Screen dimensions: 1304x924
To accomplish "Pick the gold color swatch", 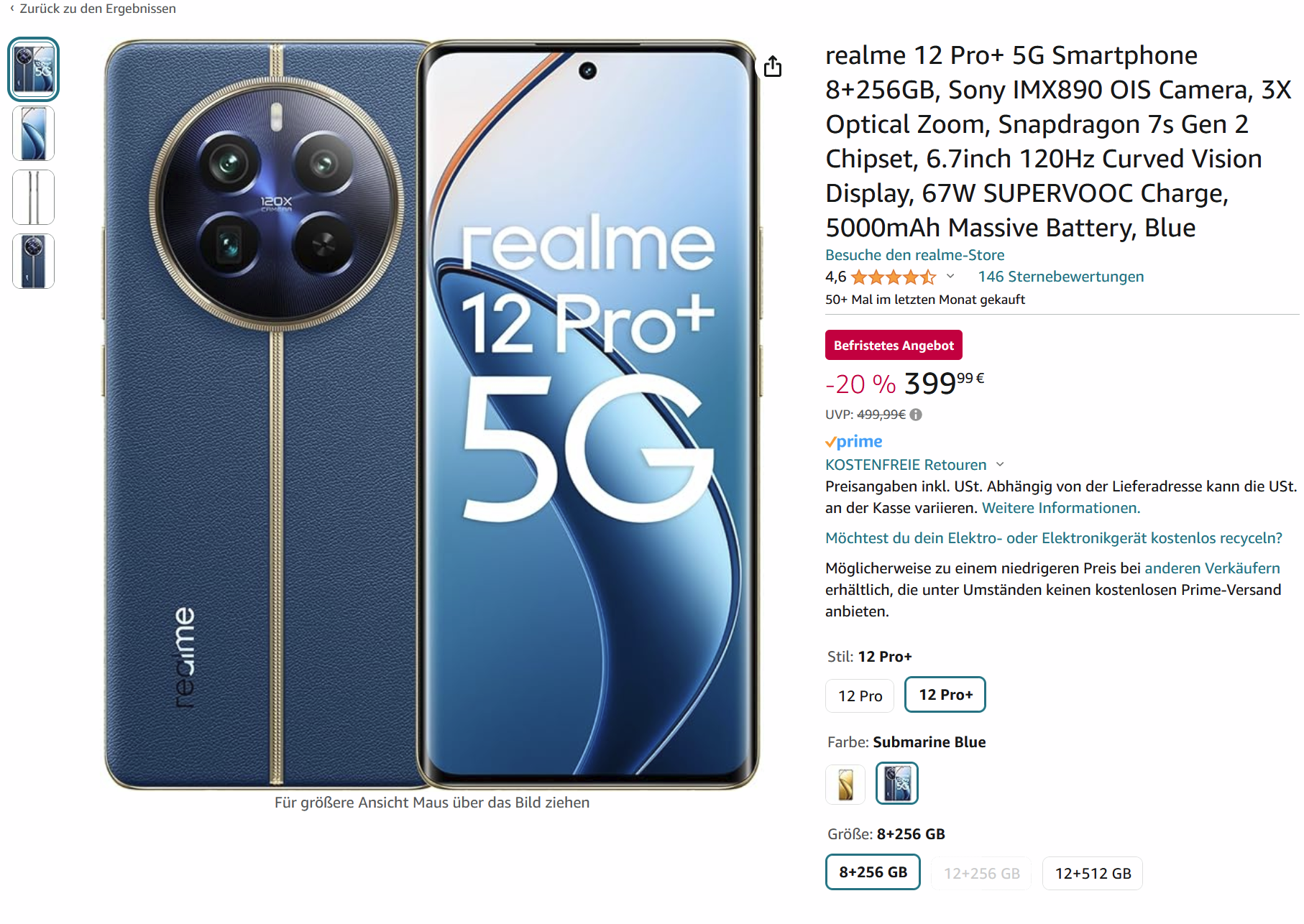I will tap(845, 784).
